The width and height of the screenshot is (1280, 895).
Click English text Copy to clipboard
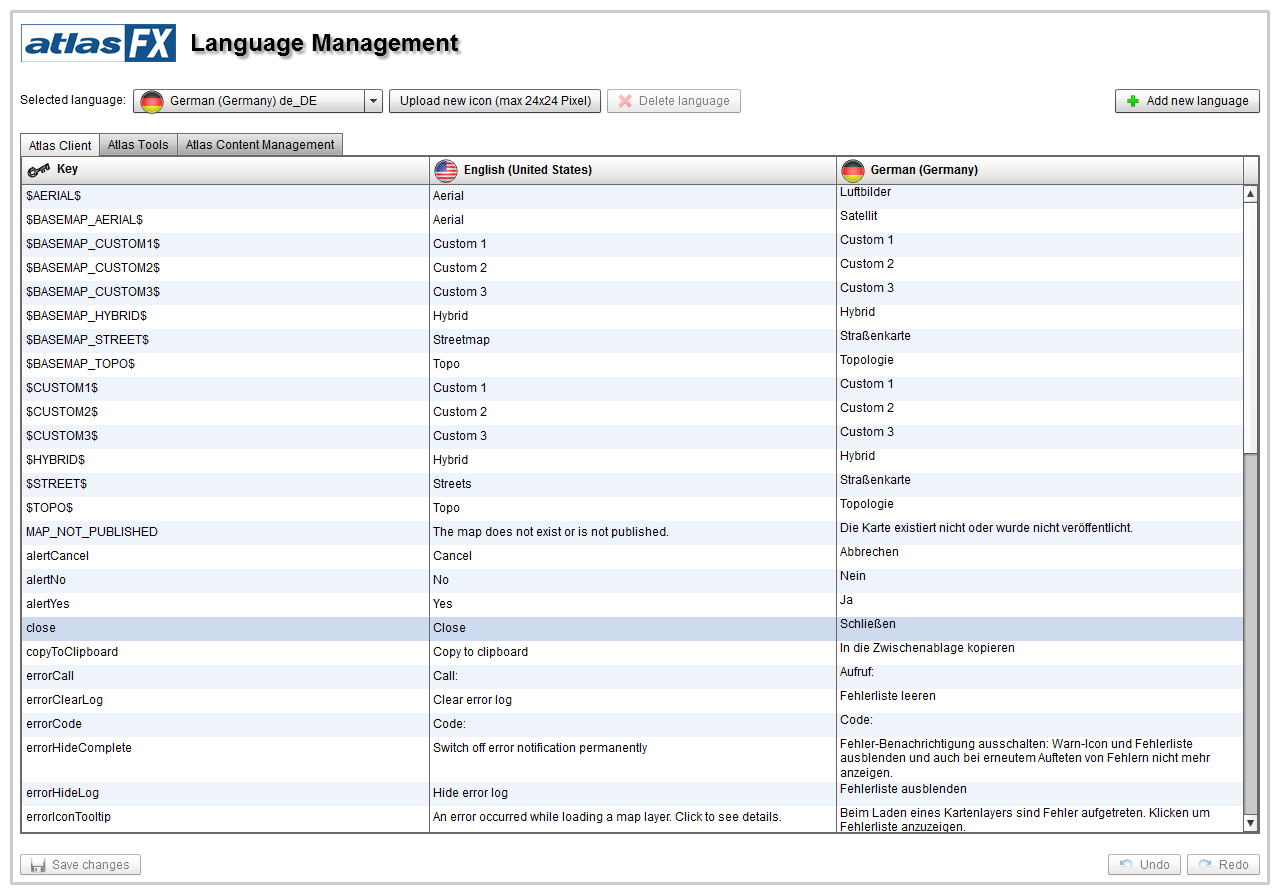click(x=480, y=652)
